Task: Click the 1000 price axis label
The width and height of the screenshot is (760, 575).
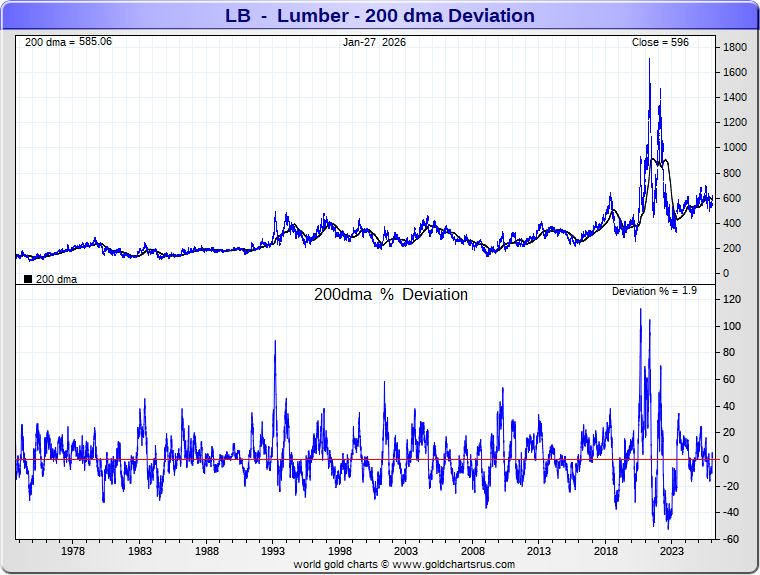Action: [735, 147]
